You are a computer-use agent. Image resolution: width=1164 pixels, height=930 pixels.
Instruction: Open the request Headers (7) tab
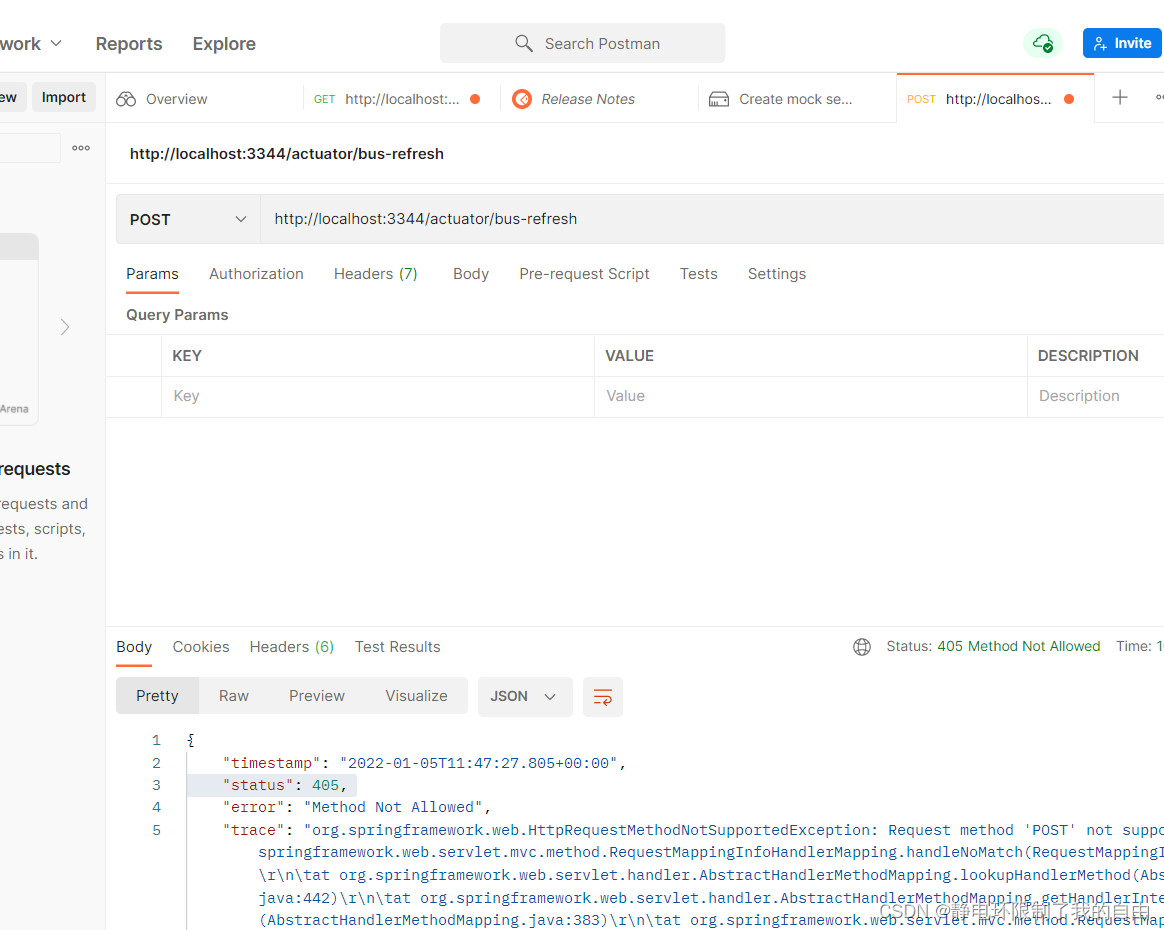pos(376,274)
